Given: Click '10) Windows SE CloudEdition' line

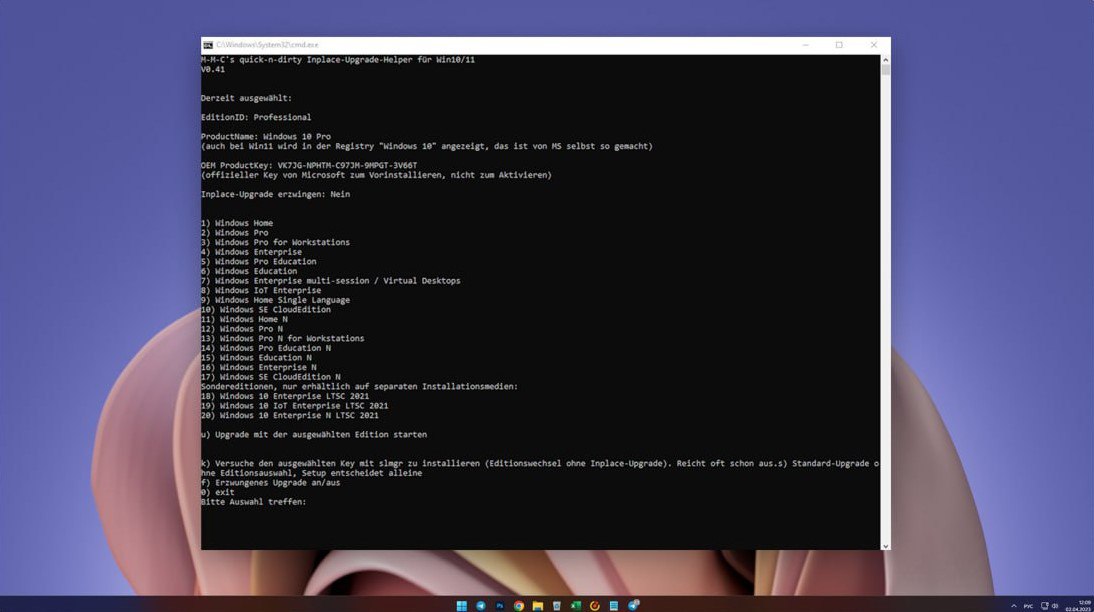Looking at the screenshot, I should [266, 310].
